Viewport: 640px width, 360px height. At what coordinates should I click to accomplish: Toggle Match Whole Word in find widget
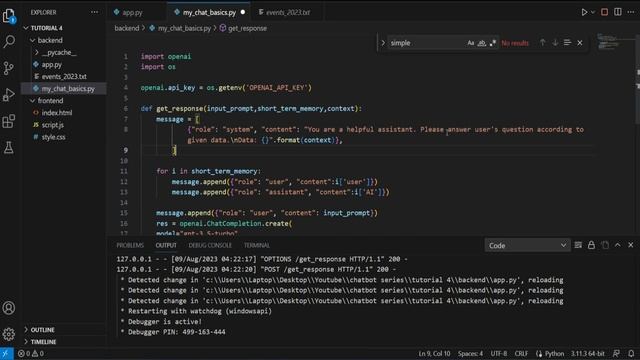click(x=482, y=43)
